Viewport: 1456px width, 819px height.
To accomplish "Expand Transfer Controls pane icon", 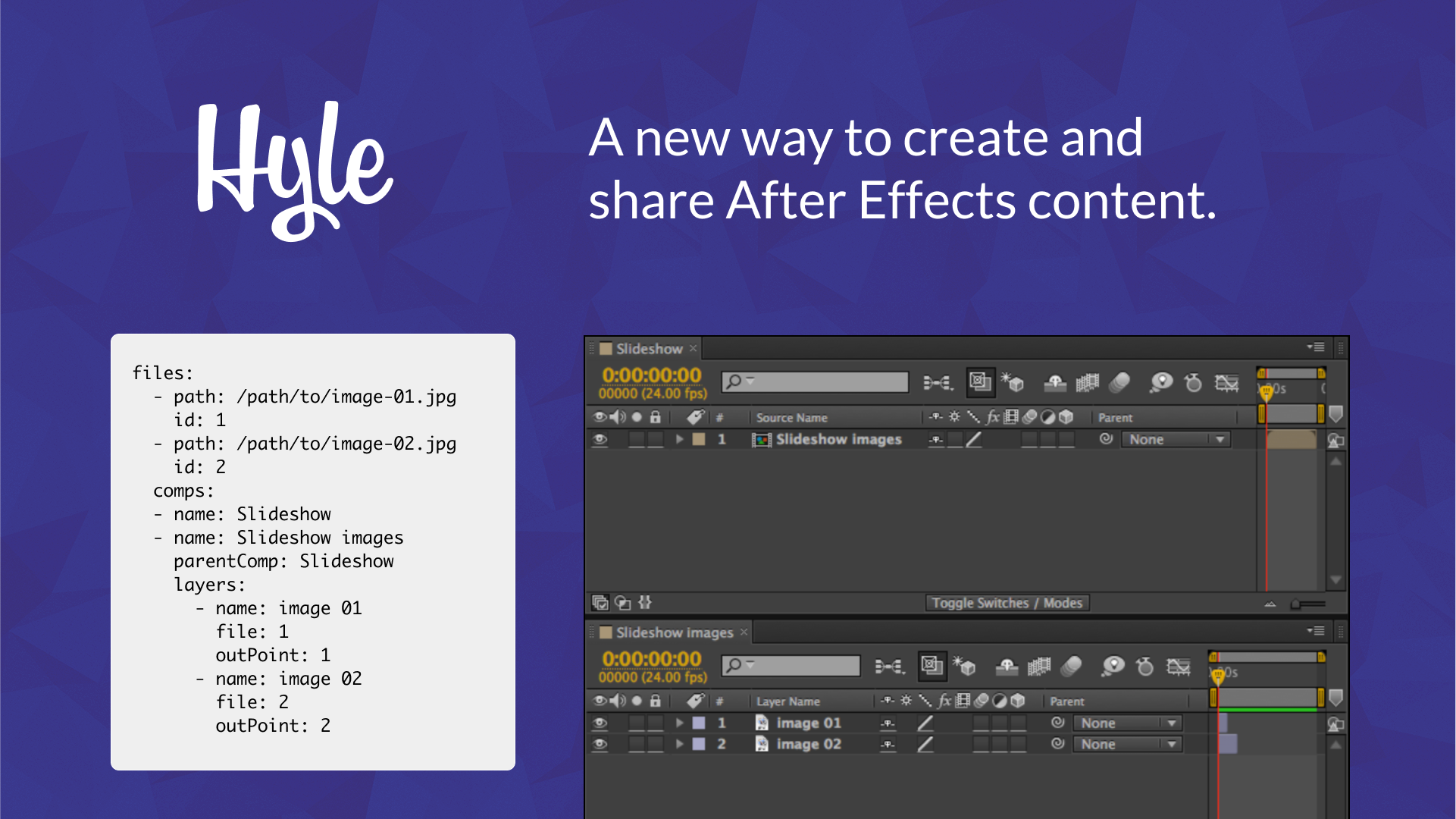I will 622,603.
